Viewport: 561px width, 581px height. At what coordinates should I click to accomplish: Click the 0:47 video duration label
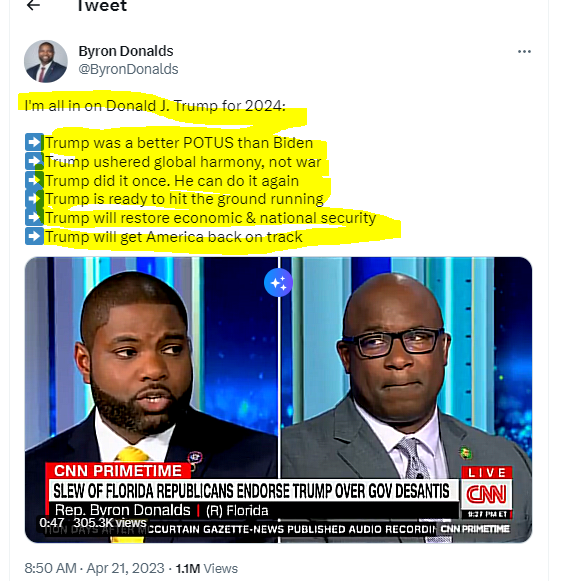click(x=52, y=522)
